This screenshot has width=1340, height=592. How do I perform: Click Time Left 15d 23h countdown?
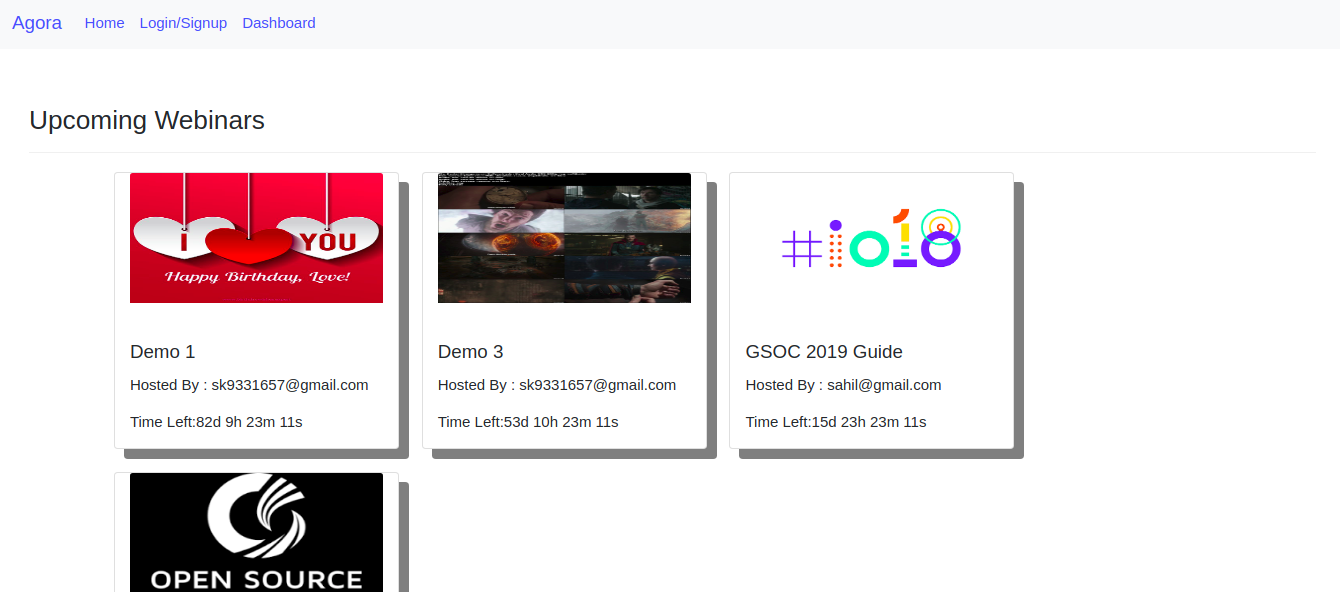pos(836,422)
